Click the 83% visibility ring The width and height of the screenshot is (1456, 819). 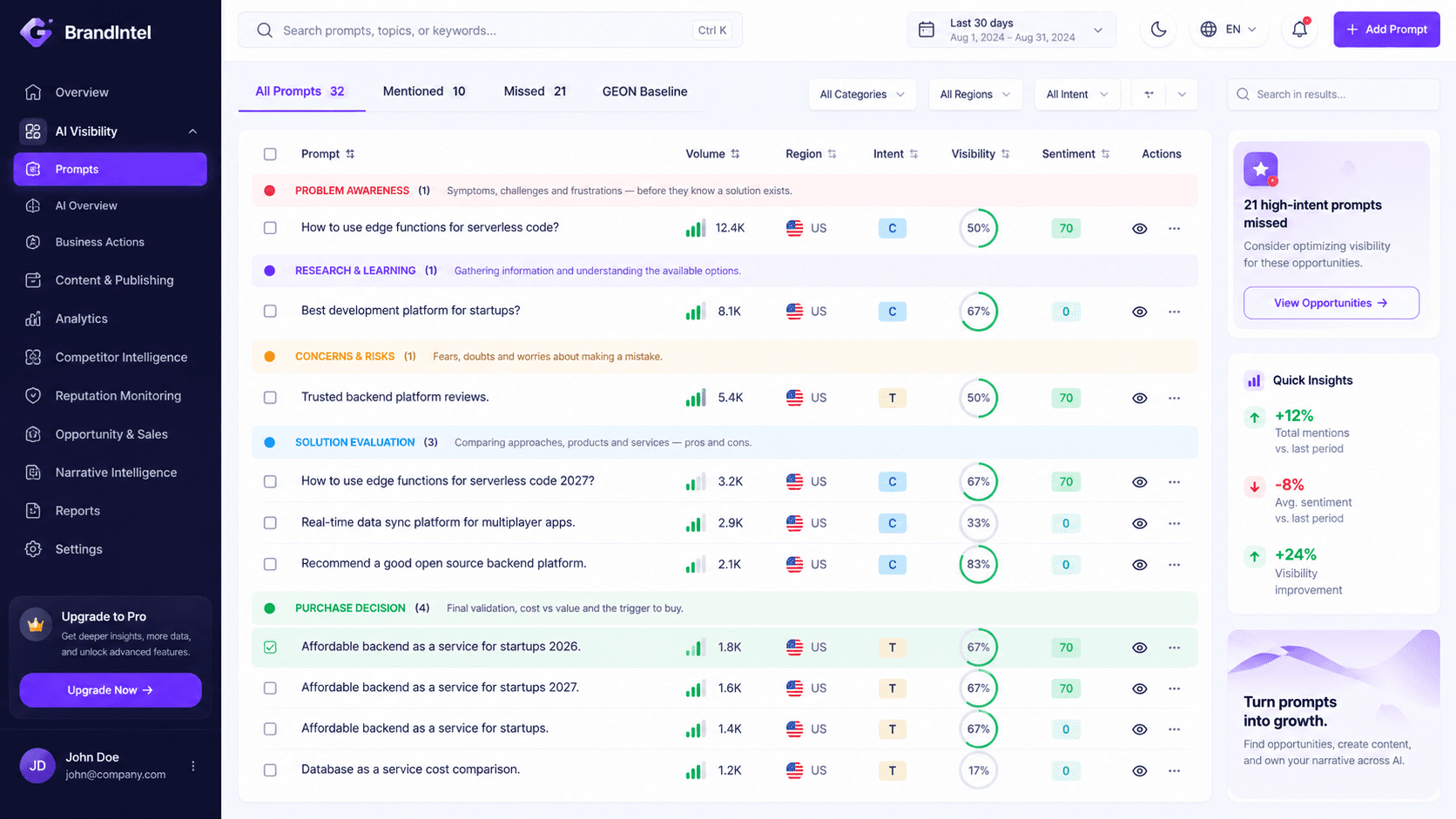coord(978,565)
